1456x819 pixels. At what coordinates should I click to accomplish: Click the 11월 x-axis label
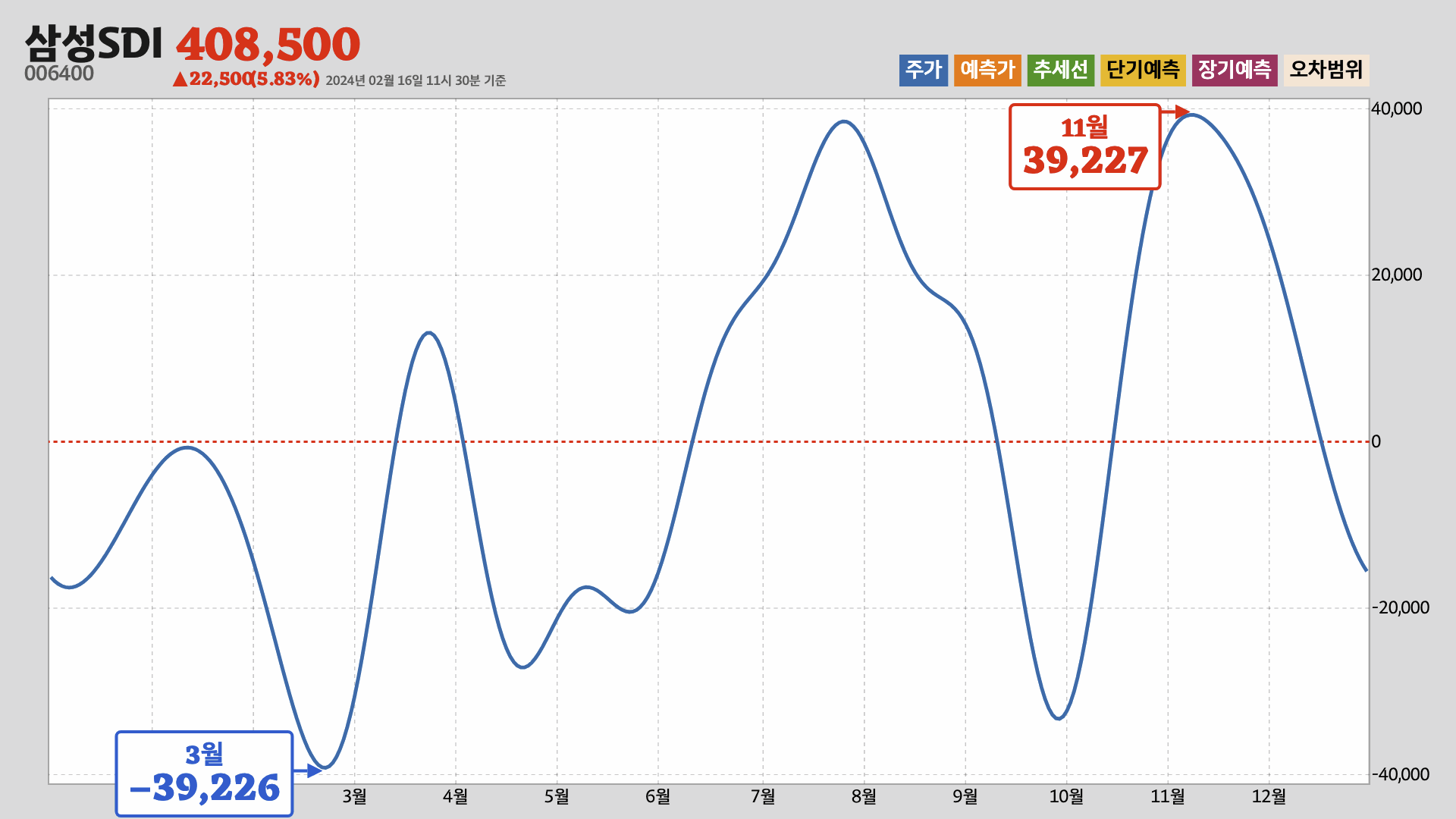pos(1168,796)
